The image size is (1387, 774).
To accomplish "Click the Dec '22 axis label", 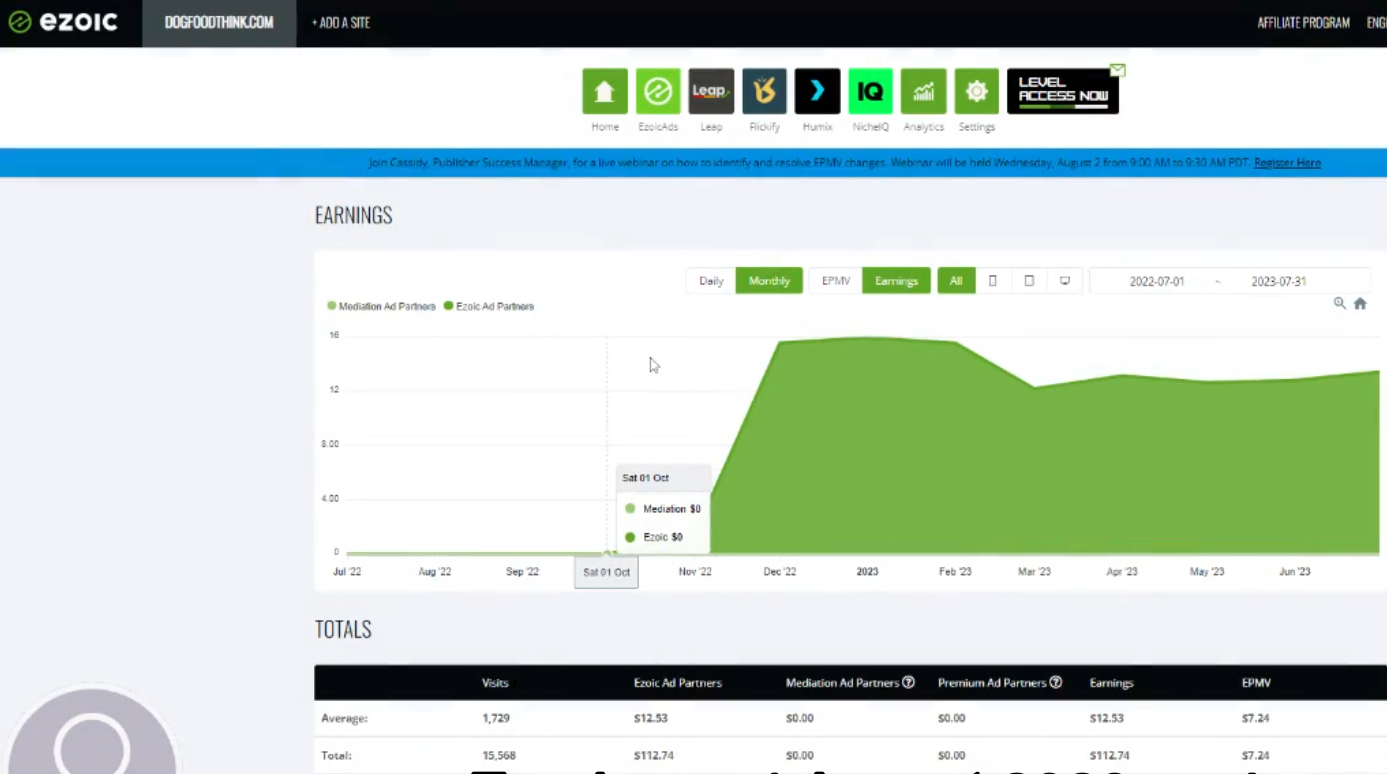I will pyautogui.click(x=780, y=572).
